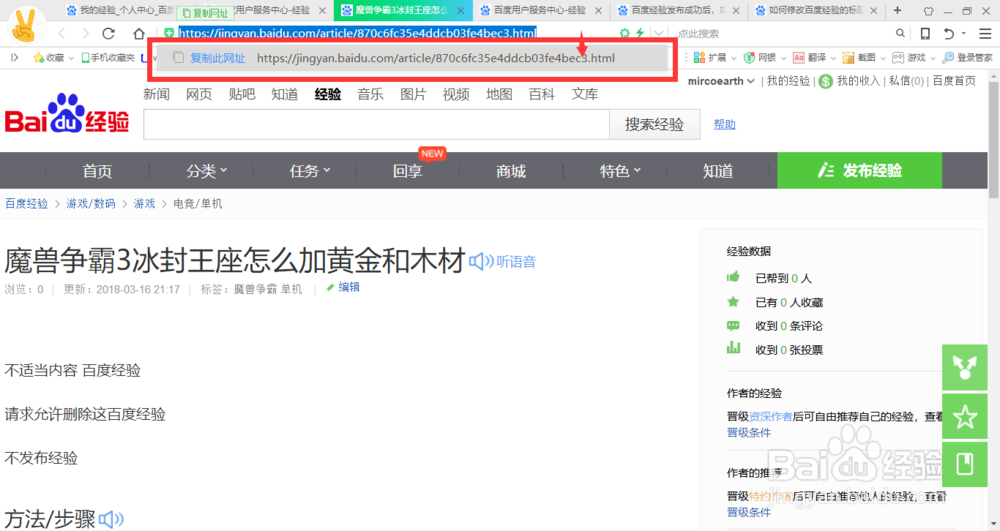Click the 搜索经验 search button
This screenshot has height=531, width=1000.
pyautogui.click(x=654, y=124)
